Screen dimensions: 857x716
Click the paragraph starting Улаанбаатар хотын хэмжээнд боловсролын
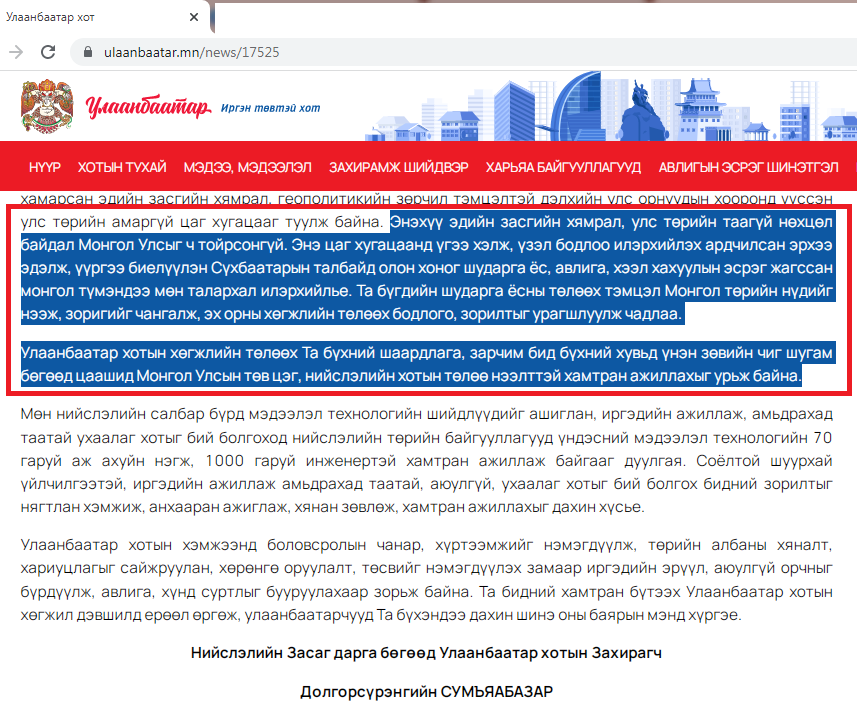tap(427, 580)
